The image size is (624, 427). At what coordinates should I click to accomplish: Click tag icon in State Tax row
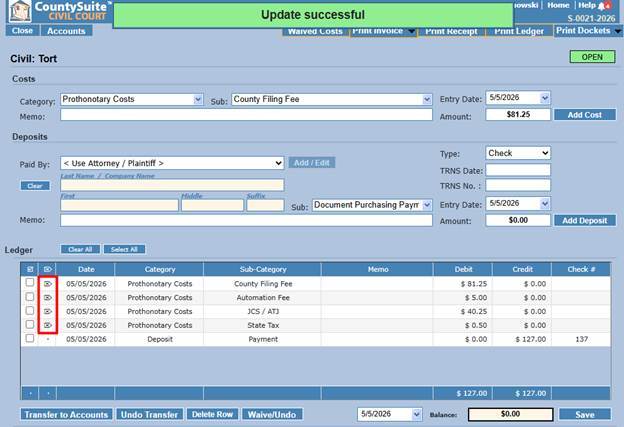[x=48, y=325]
